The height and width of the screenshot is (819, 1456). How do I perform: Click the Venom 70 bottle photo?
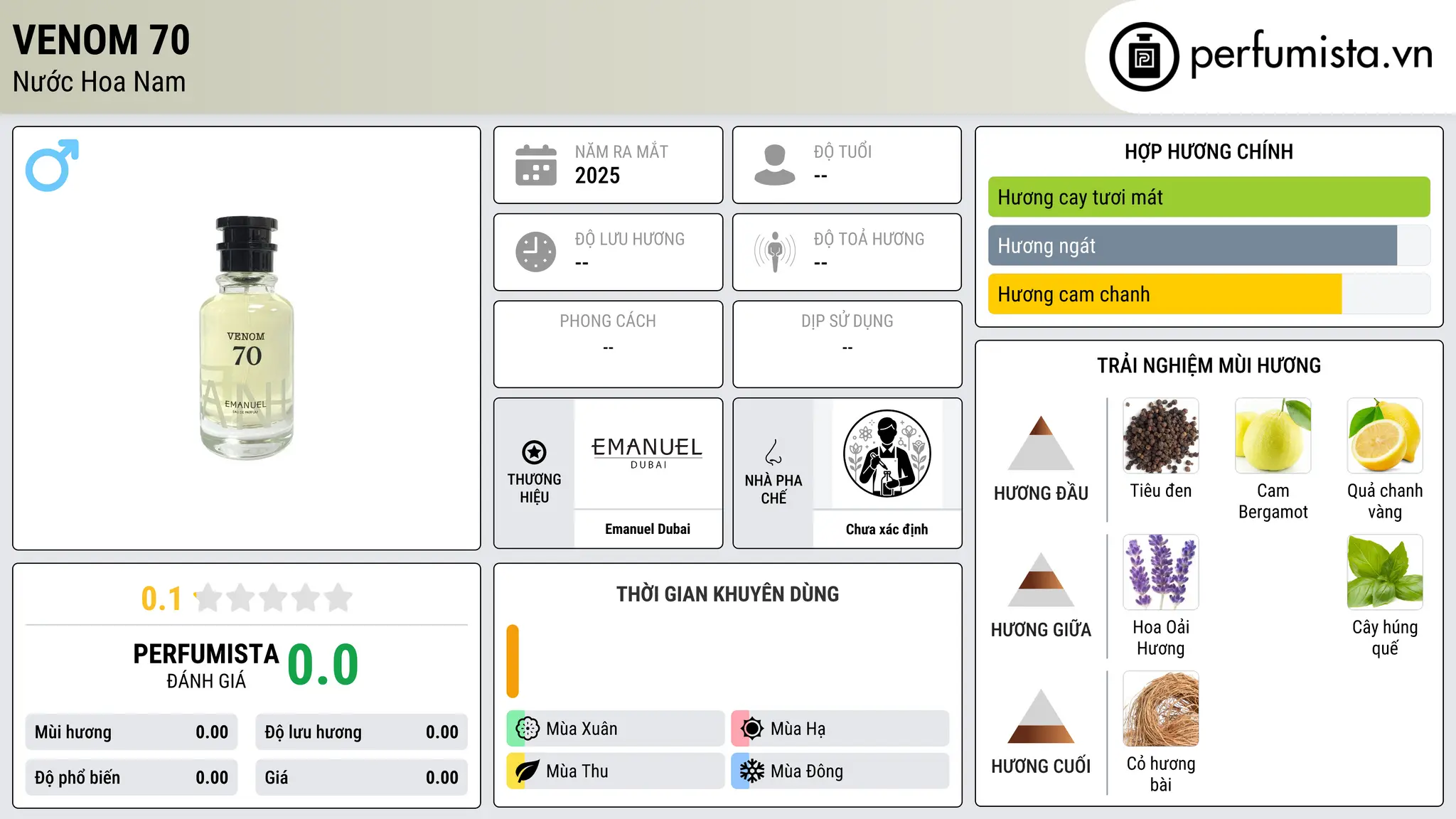tap(247, 338)
